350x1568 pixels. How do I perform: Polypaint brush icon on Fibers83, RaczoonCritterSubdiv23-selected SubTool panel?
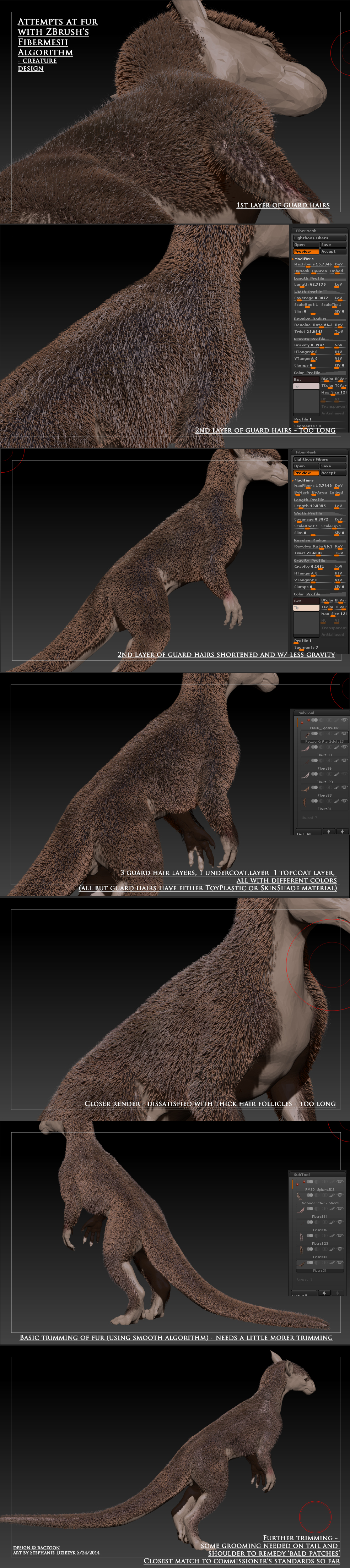point(336,788)
